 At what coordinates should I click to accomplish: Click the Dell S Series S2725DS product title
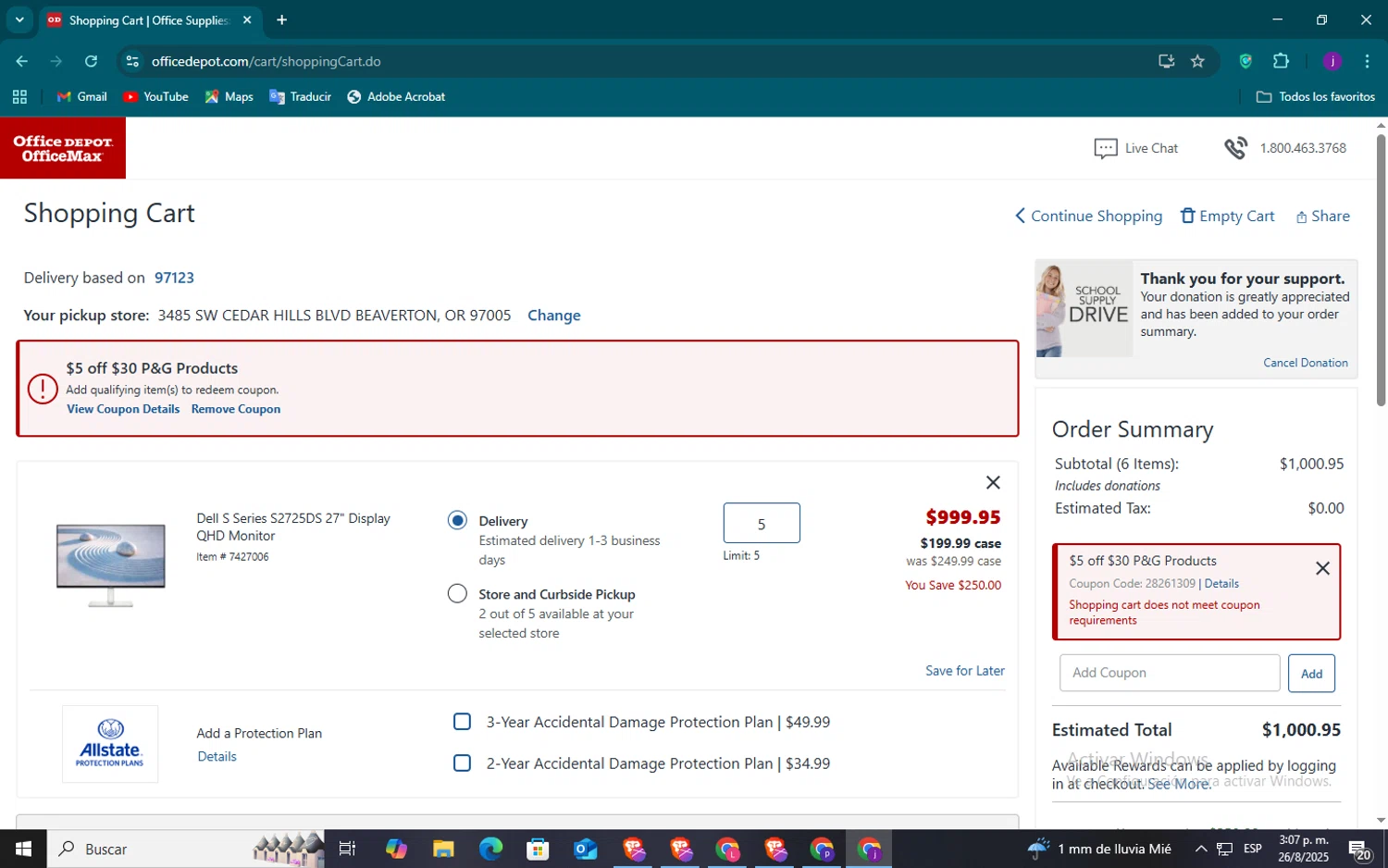click(x=293, y=527)
